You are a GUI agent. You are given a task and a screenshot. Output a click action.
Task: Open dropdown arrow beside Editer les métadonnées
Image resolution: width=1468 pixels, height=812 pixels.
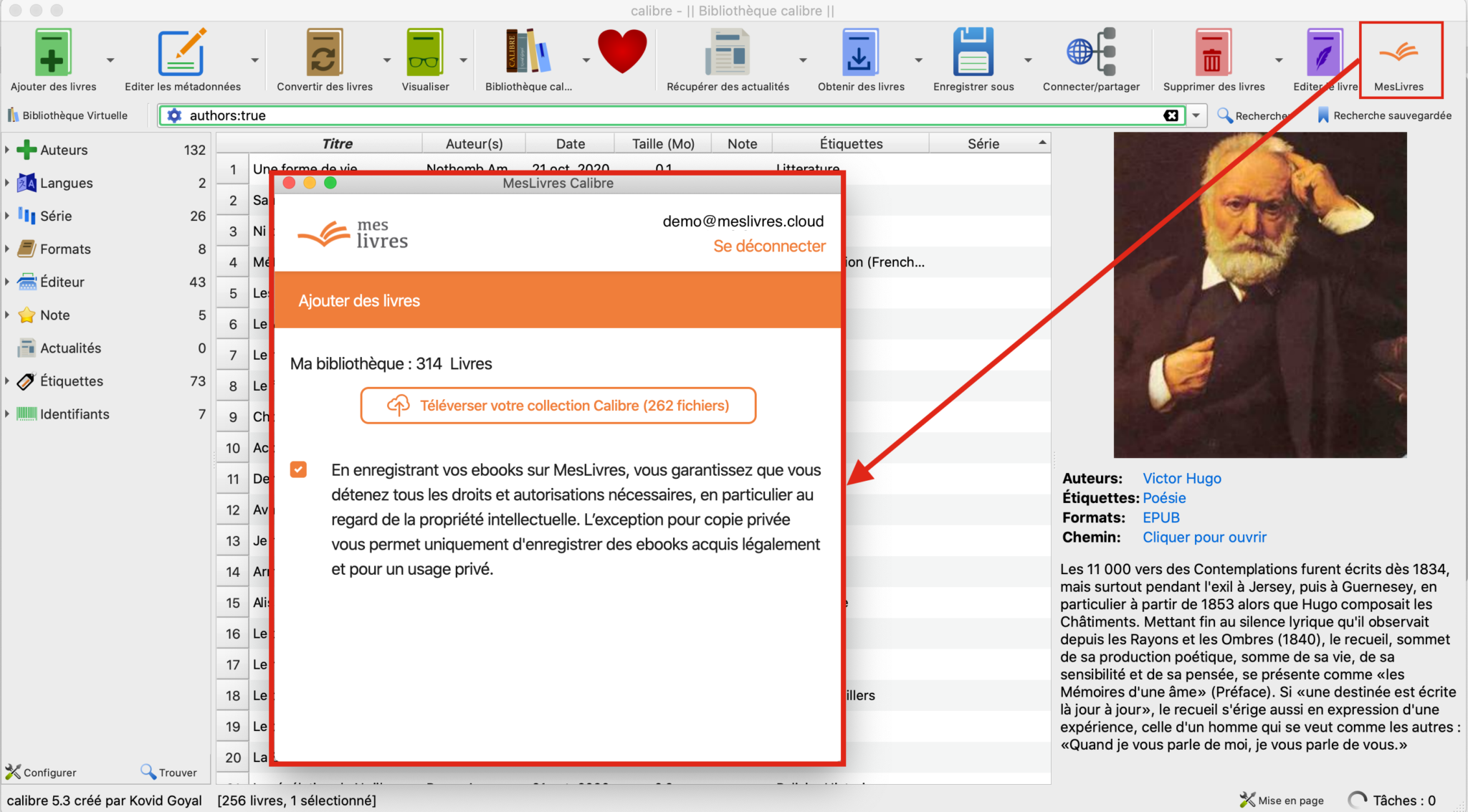(254, 60)
